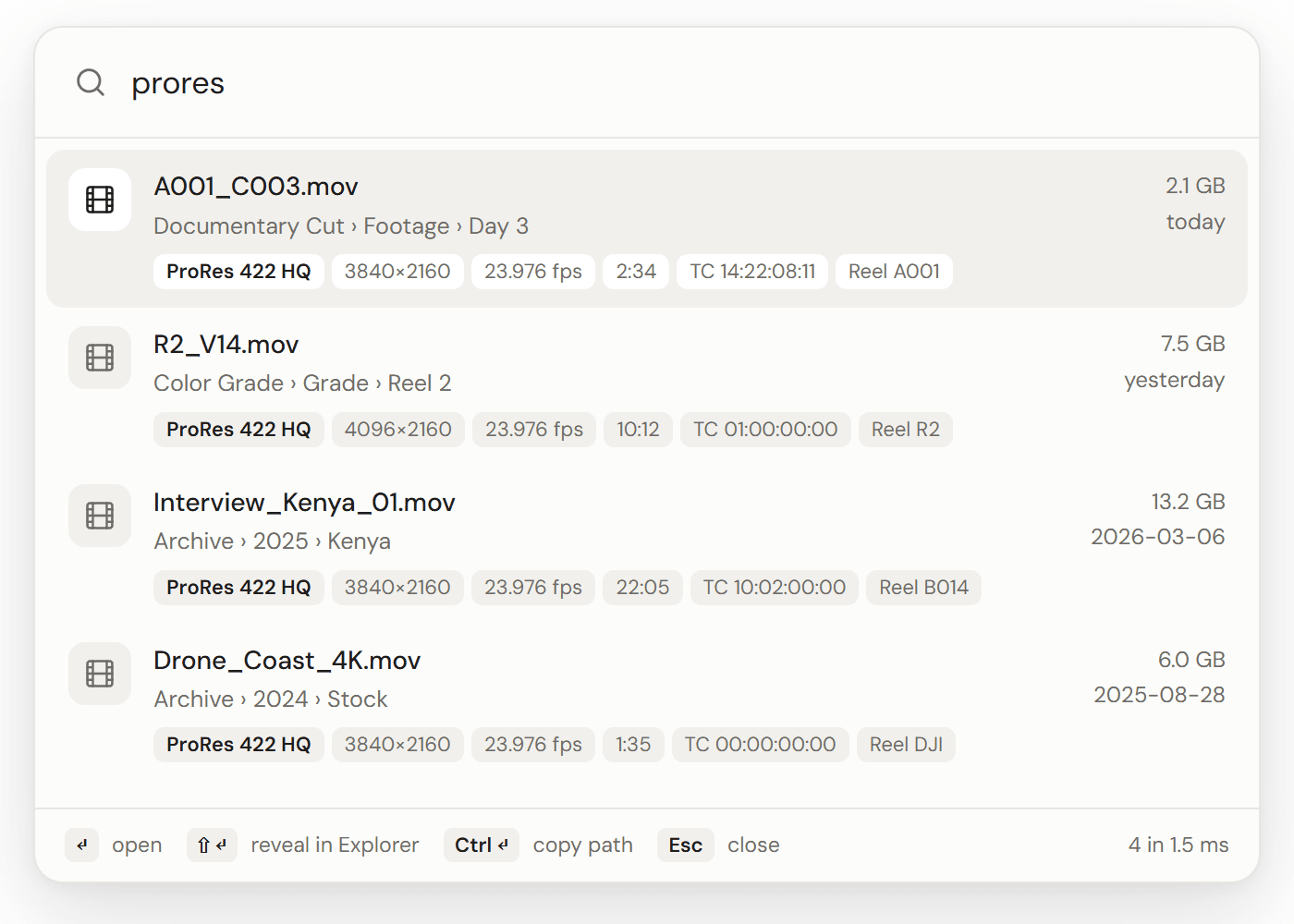Click the Reel B014 tag
This screenshot has height=924, width=1294.
[x=923, y=588]
